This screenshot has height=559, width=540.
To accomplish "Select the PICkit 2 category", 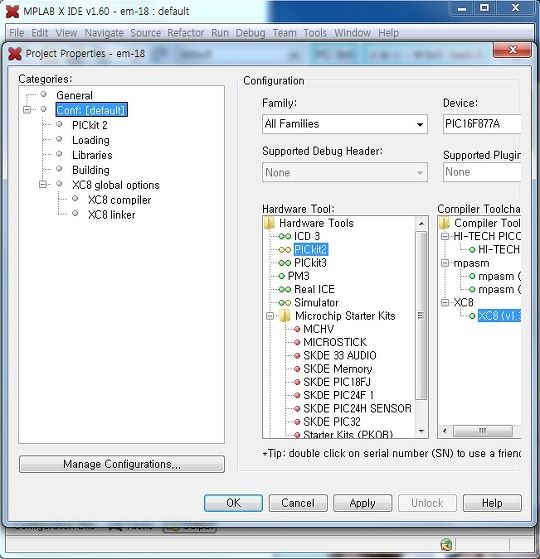I will pyautogui.click(x=89, y=125).
